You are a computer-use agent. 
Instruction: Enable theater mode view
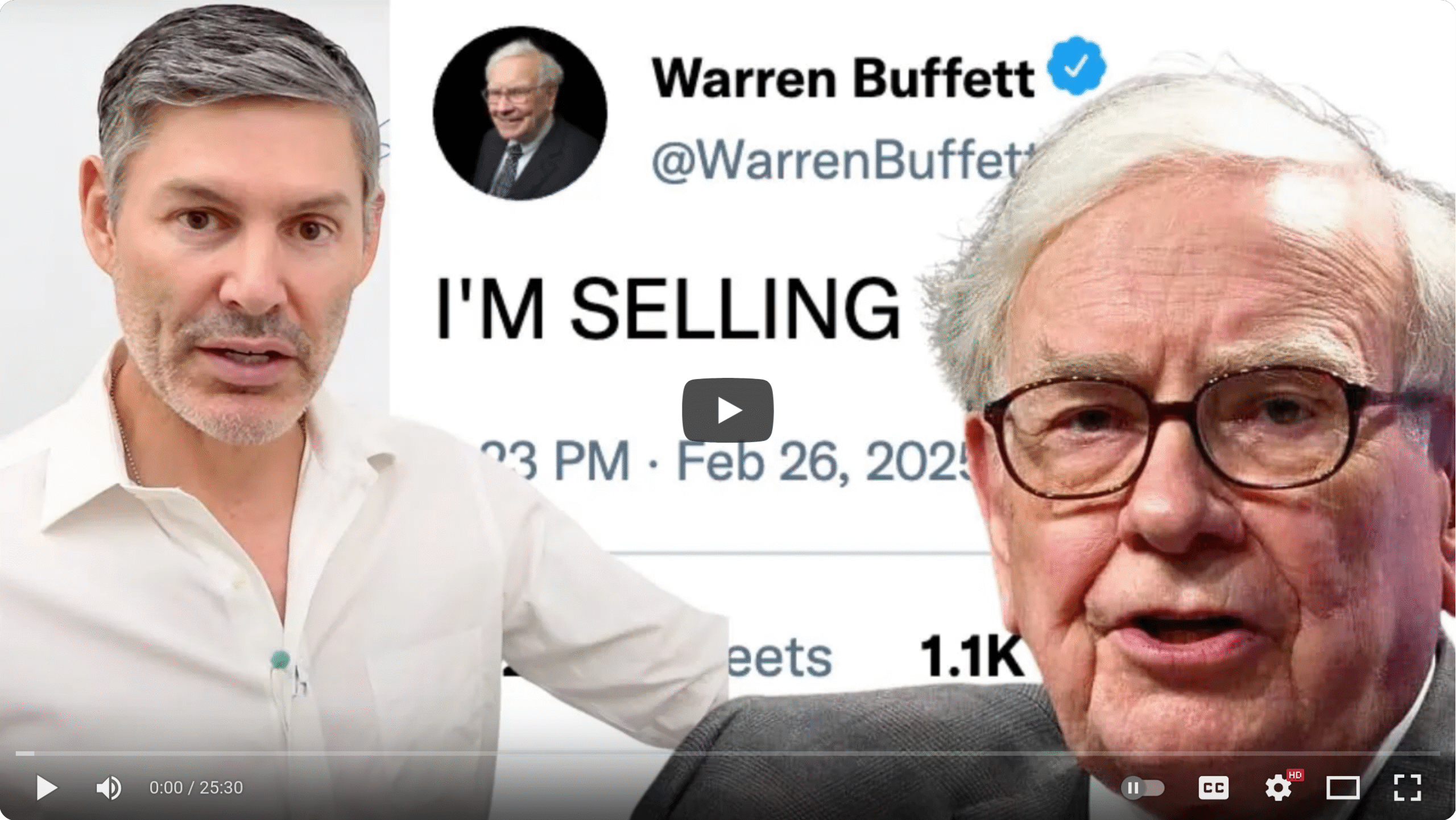(1343, 788)
